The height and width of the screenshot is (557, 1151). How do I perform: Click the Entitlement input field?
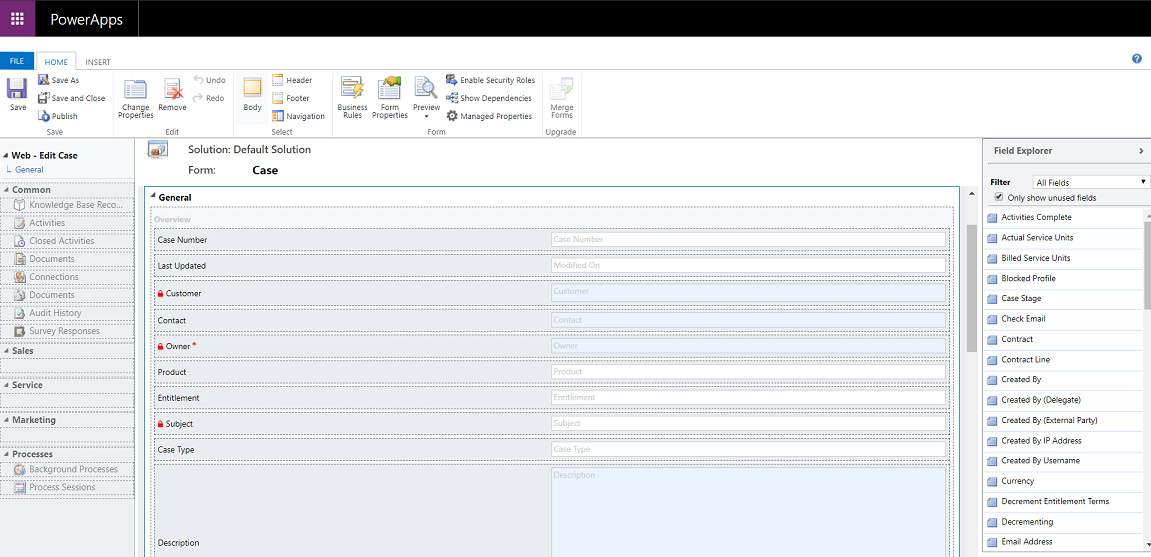(748, 397)
